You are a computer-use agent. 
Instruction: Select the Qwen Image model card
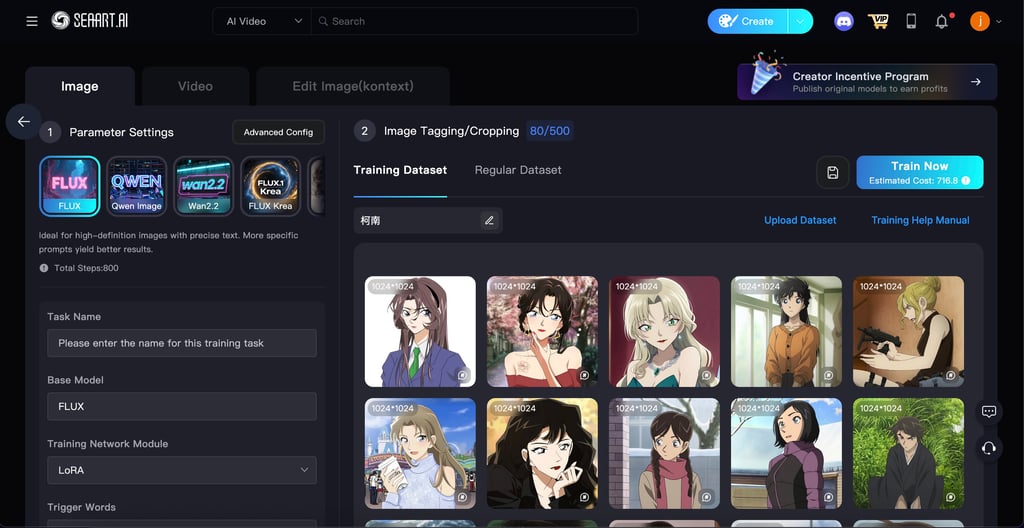click(x=136, y=186)
